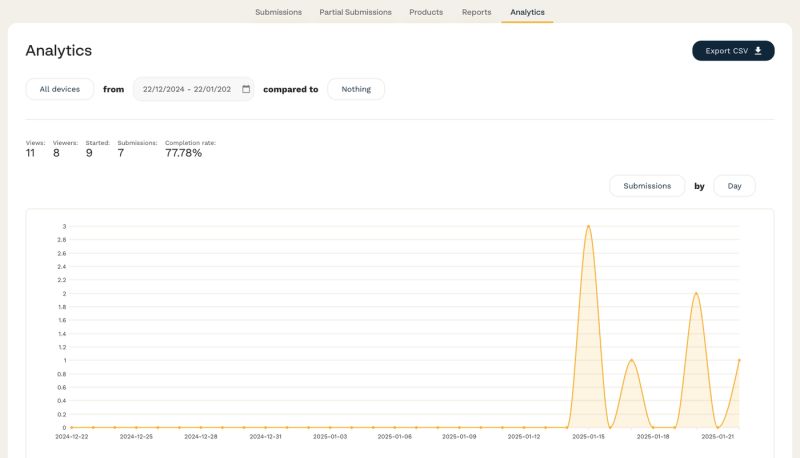Screen dimensions: 800x458
Task: Click the 2025-01-12 axis label
Action: click(523, 437)
